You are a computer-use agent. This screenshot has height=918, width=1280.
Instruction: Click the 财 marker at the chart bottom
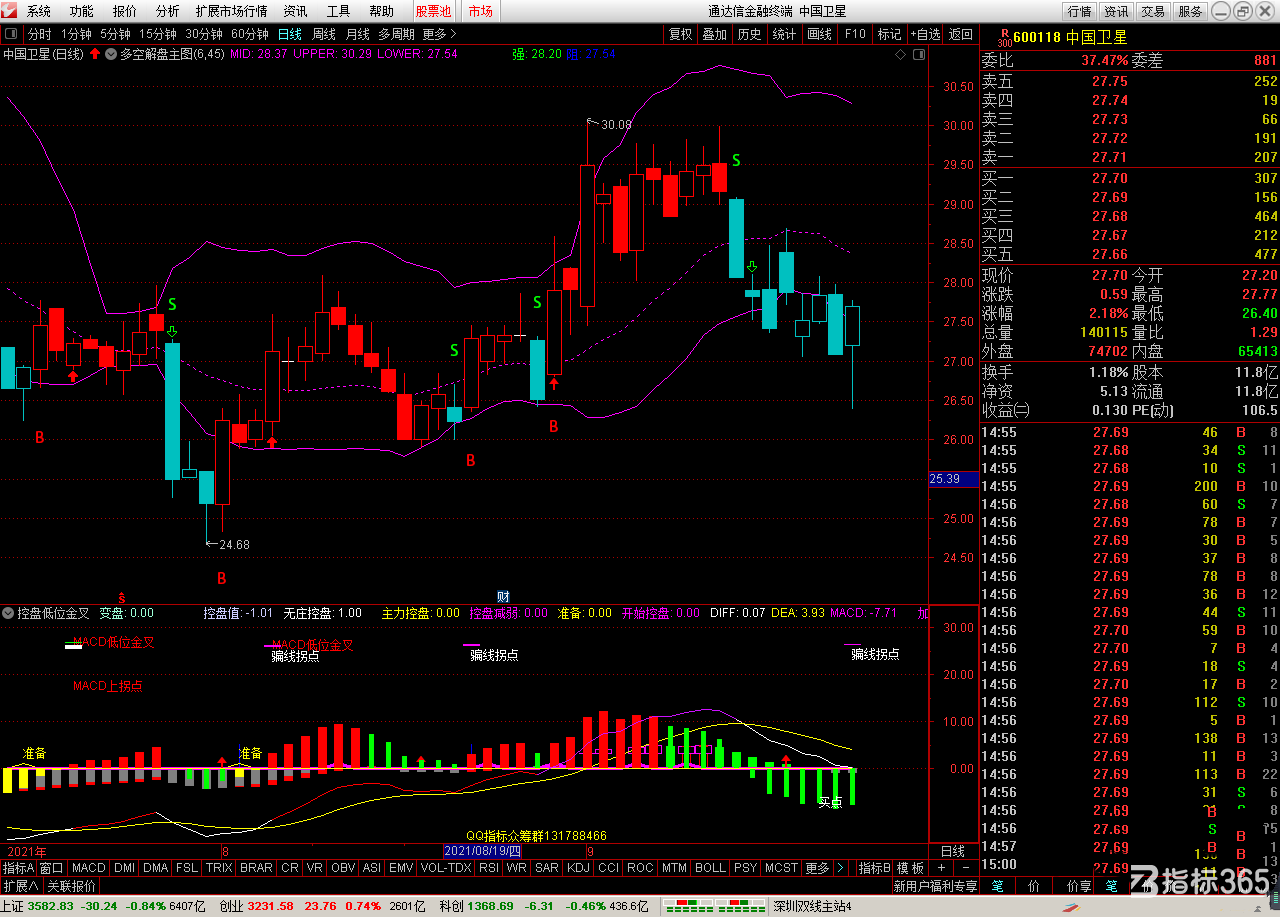click(503, 596)
